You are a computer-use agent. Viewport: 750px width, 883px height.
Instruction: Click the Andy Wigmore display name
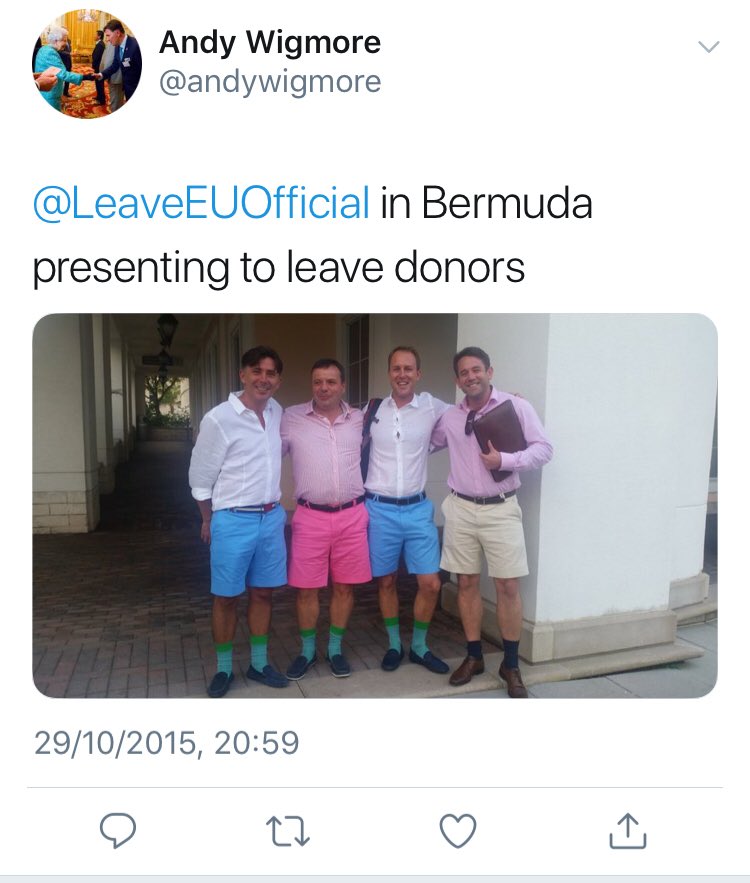coord(270,43)
